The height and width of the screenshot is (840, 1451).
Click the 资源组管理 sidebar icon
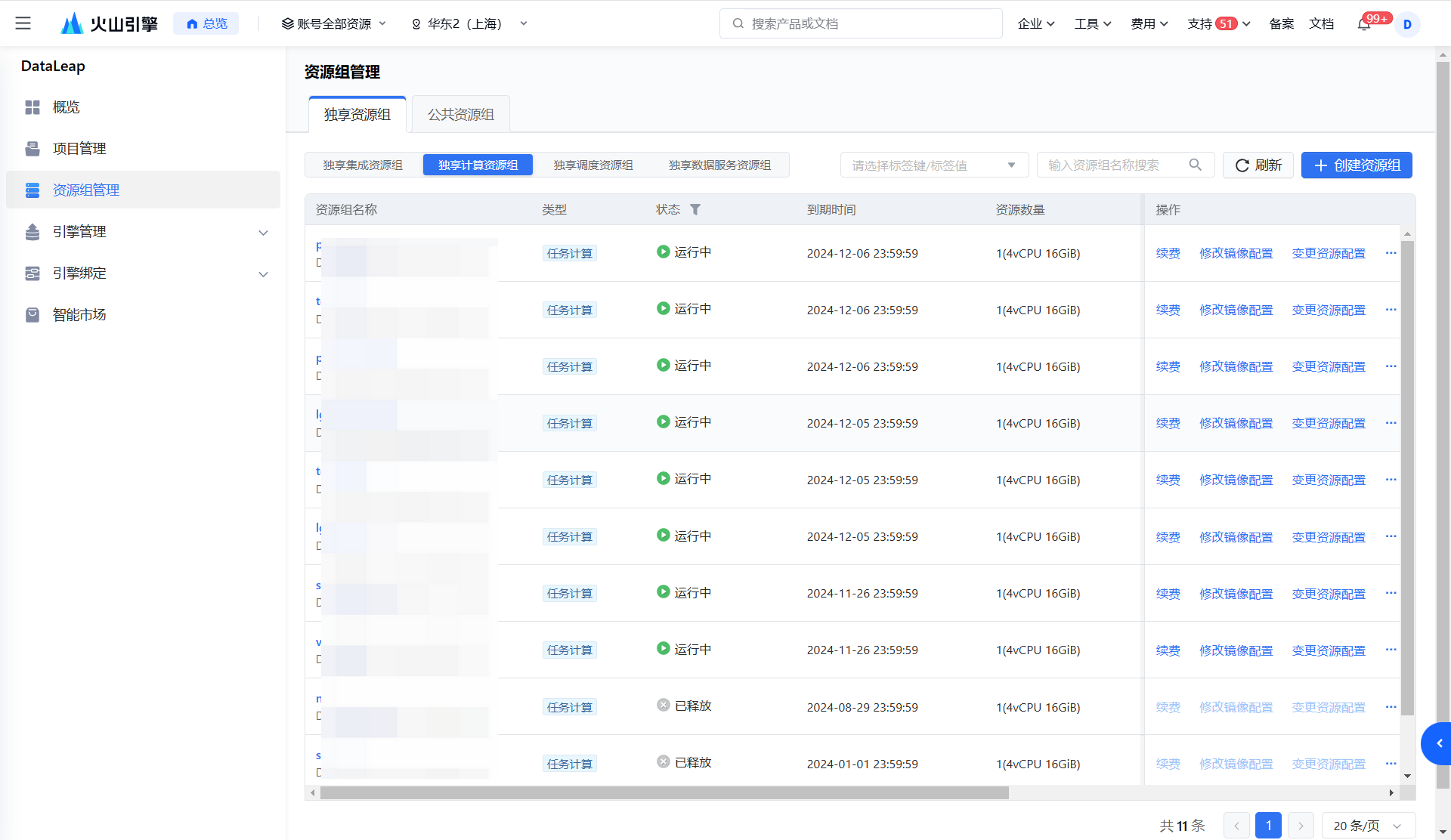tap(32, 190)
